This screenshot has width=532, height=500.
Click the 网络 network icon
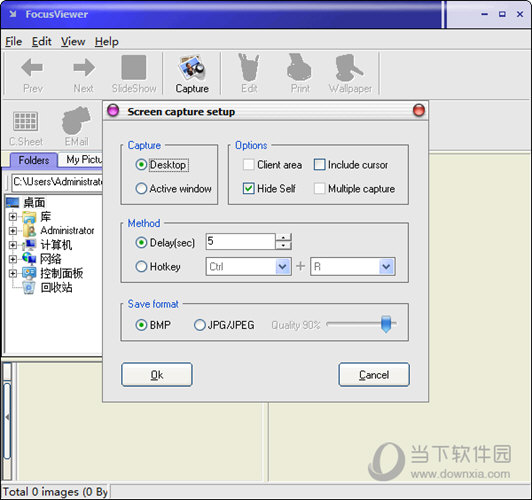(29, 259)
